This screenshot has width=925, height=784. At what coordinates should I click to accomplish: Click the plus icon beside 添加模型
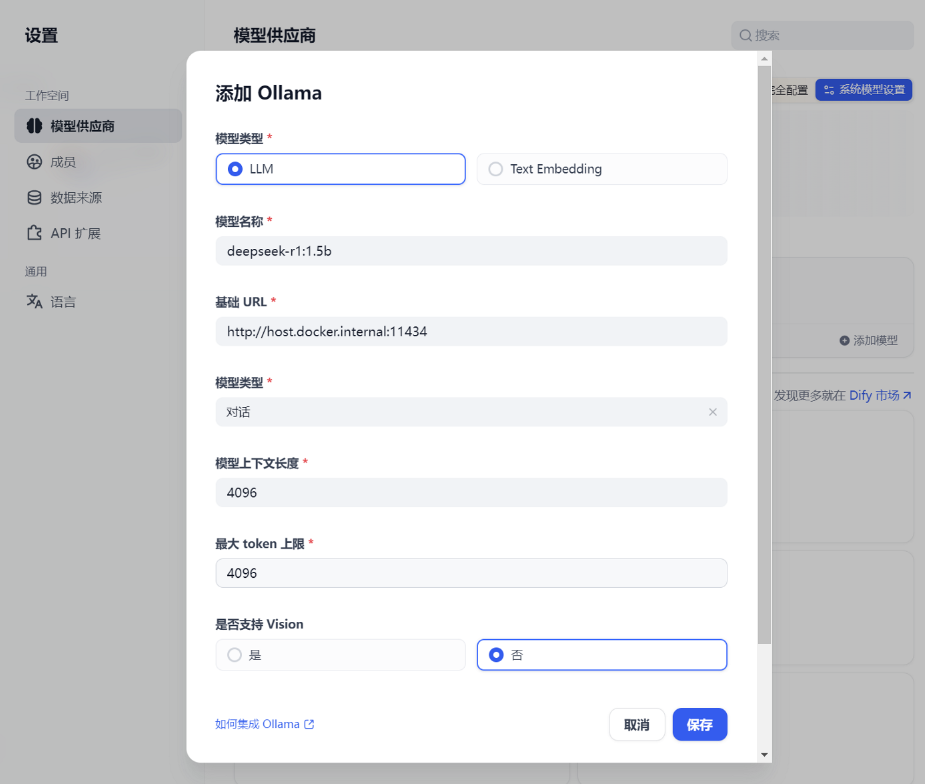point(844,340)
